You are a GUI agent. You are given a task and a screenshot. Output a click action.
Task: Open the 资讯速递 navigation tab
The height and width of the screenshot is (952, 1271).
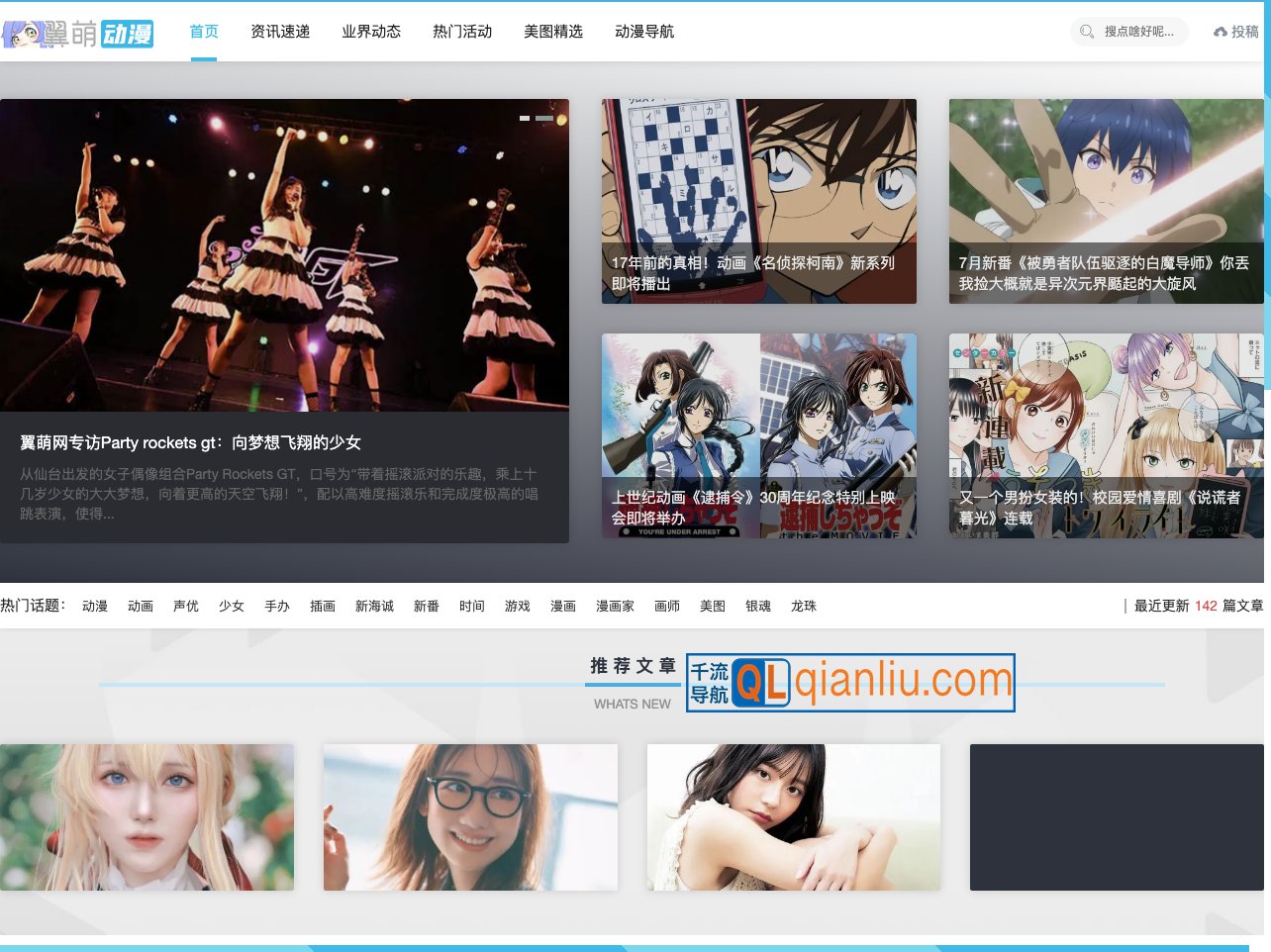(280, 32)
